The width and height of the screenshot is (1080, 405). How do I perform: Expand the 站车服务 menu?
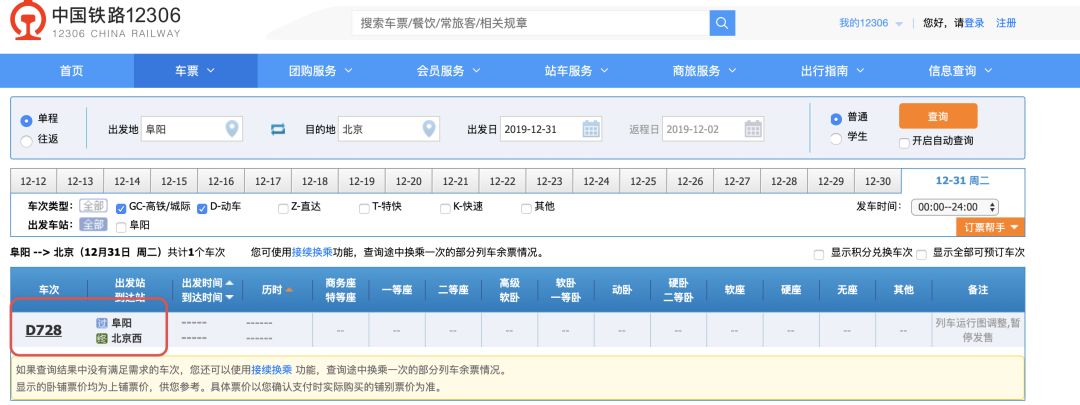point(577,71)
